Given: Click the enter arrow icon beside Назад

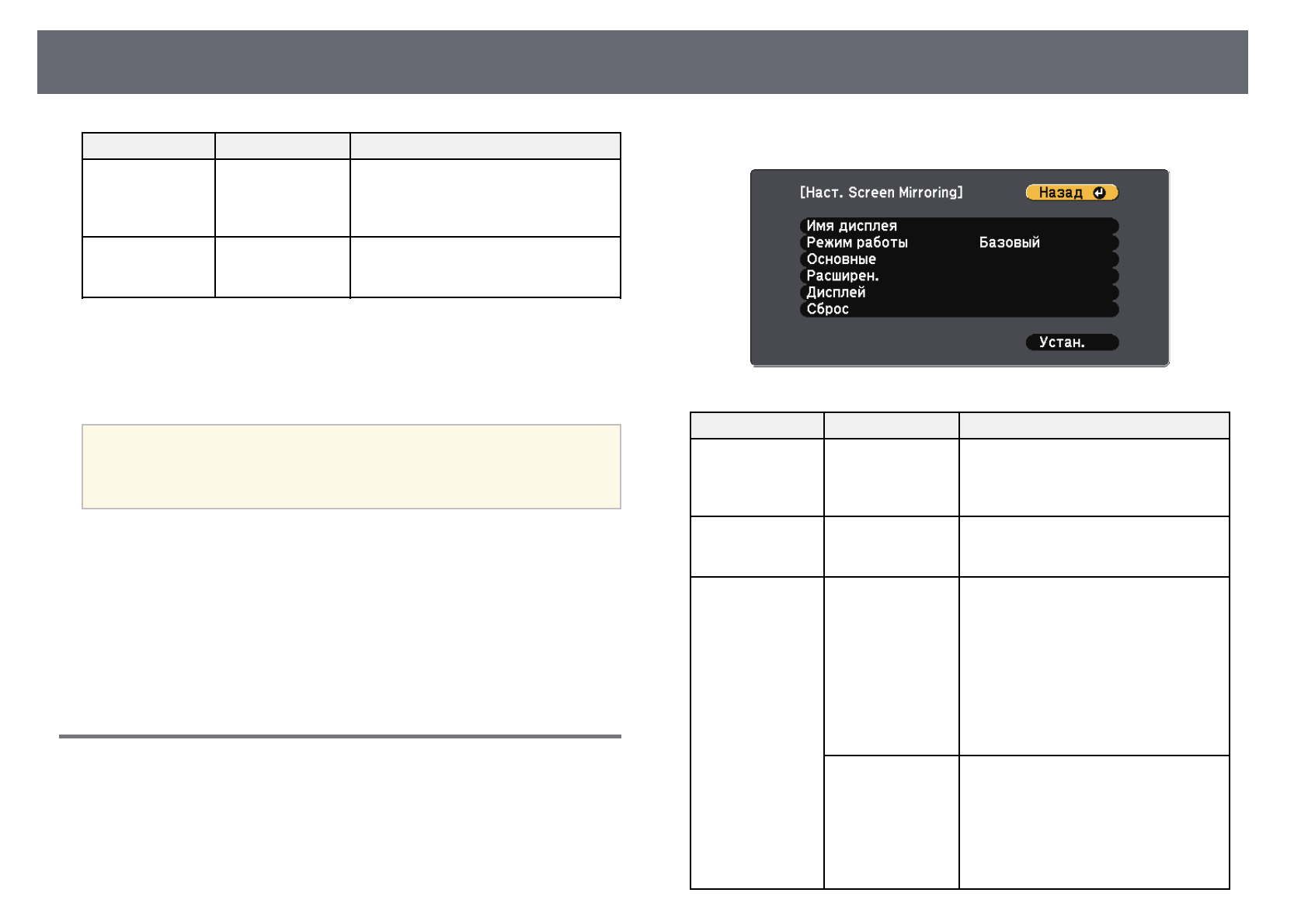Looking at the screenshot, I should 1099,193.
